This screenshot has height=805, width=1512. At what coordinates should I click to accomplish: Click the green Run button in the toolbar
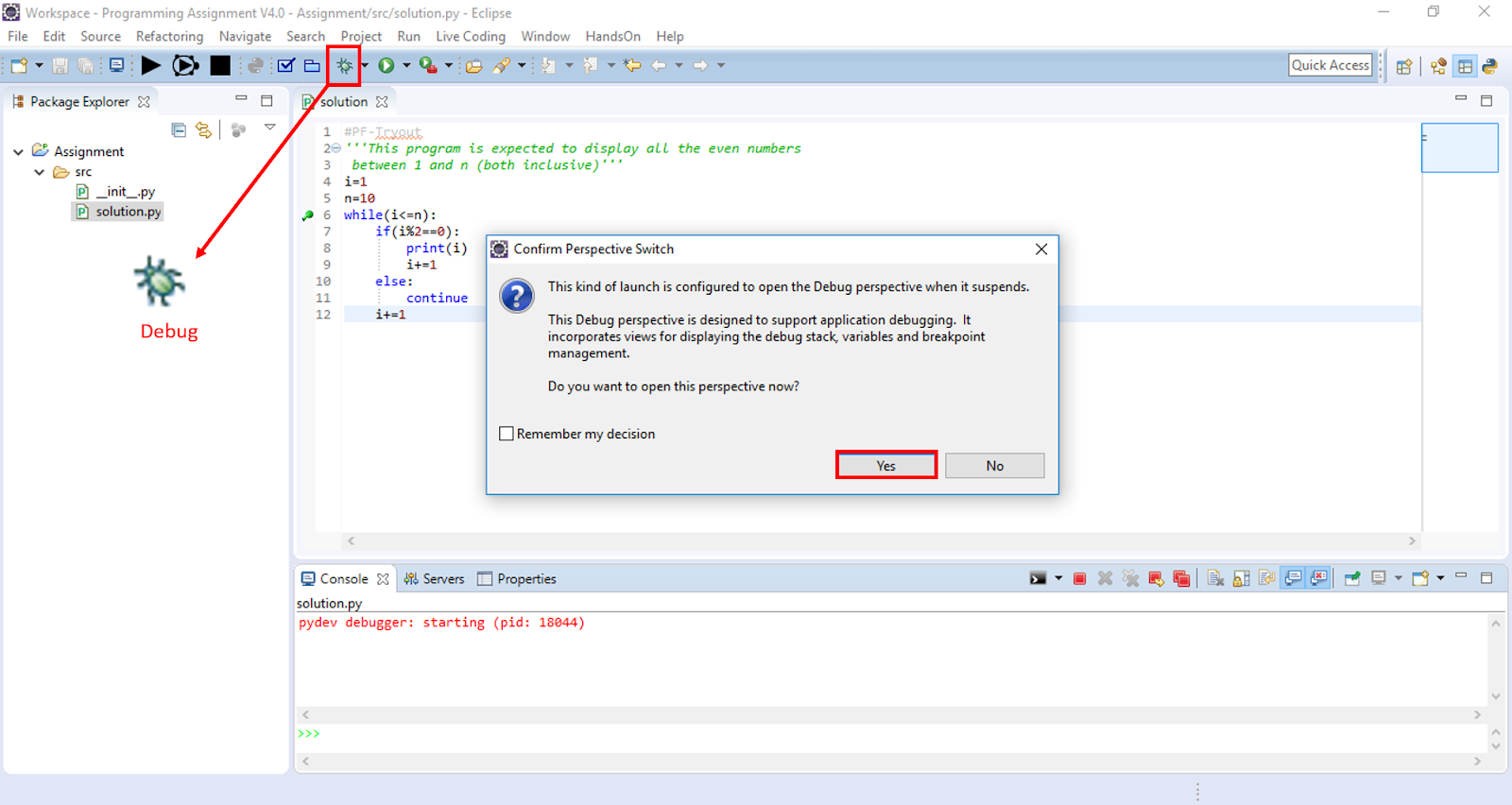[387, 65]
